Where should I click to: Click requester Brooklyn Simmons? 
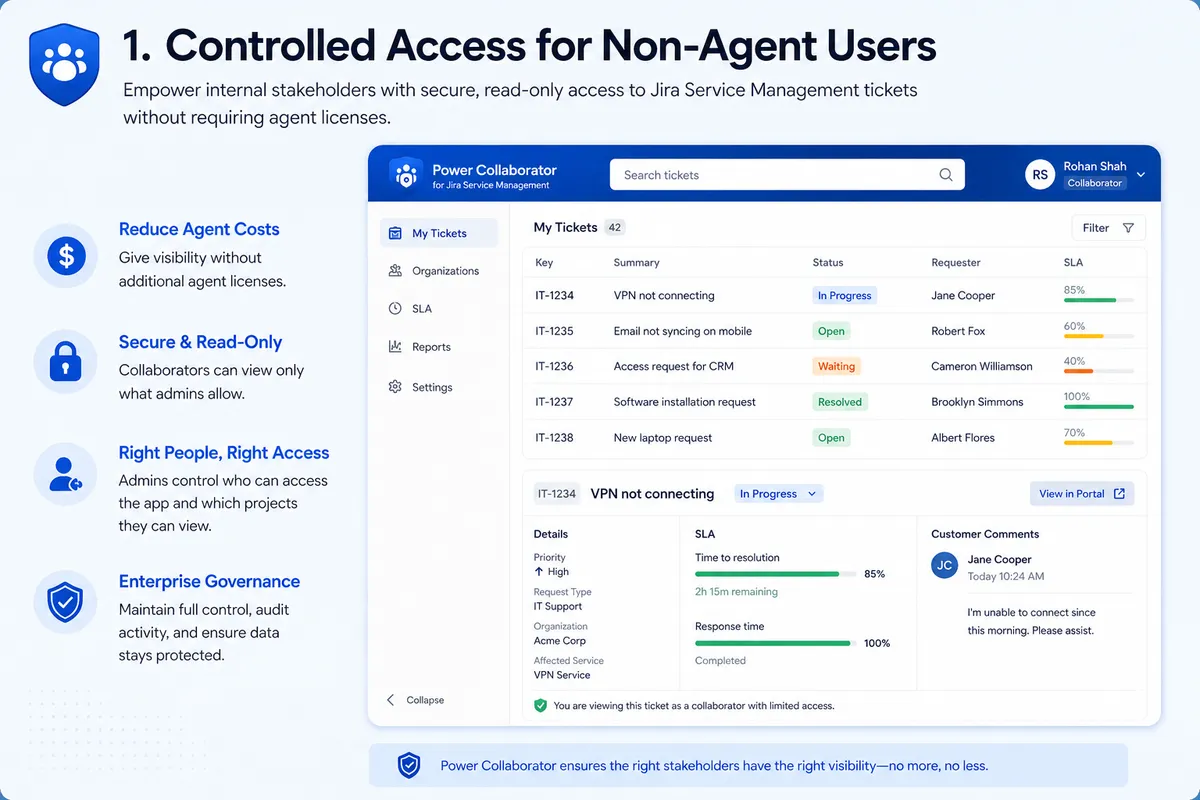point(977,402)
